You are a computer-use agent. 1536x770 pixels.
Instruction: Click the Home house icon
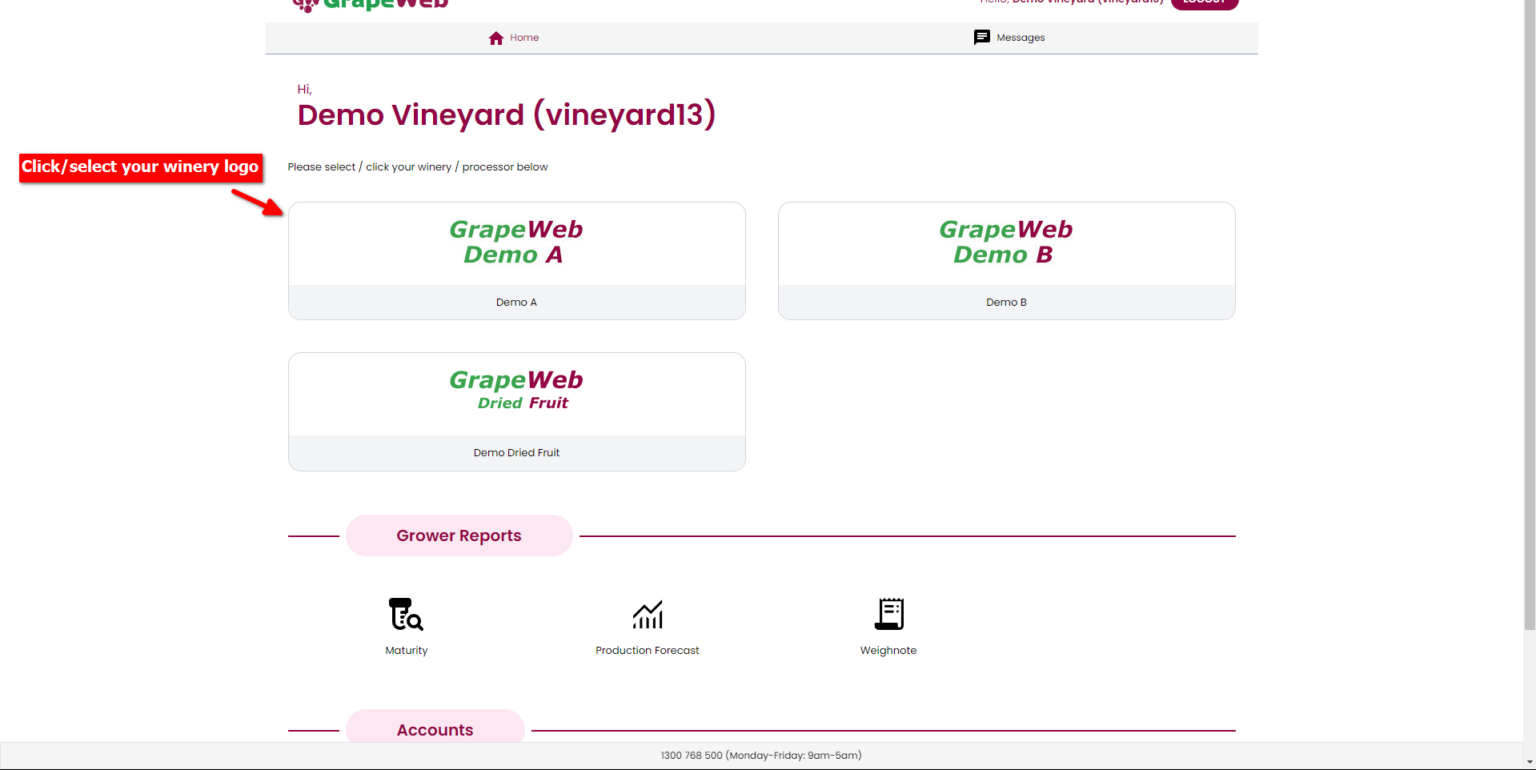[x=496, y=38]
